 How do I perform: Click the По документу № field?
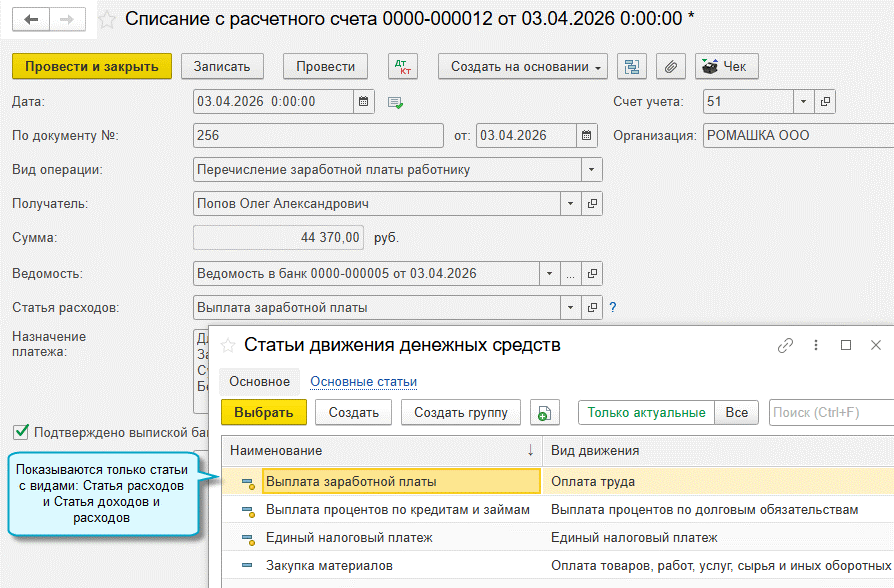[318, 136]
